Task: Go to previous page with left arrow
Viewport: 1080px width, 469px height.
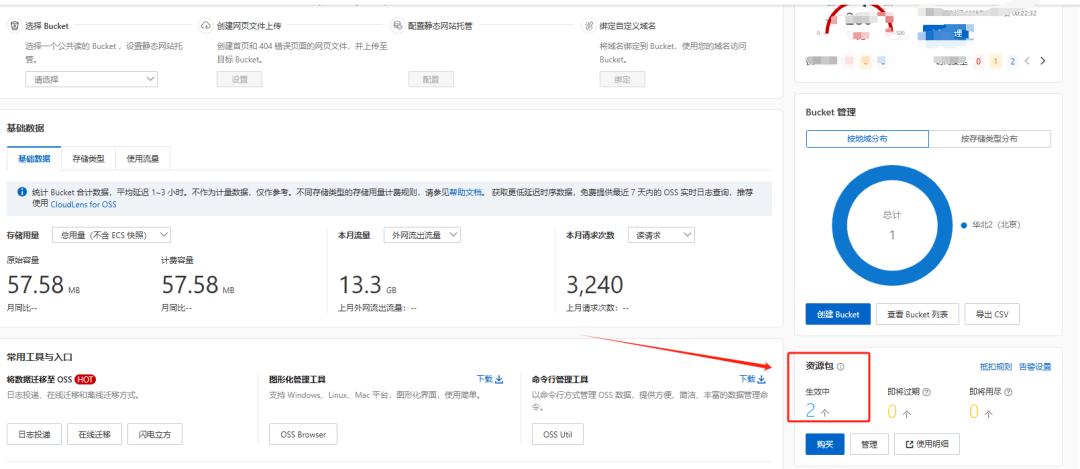Action: tap(1027, 61)
